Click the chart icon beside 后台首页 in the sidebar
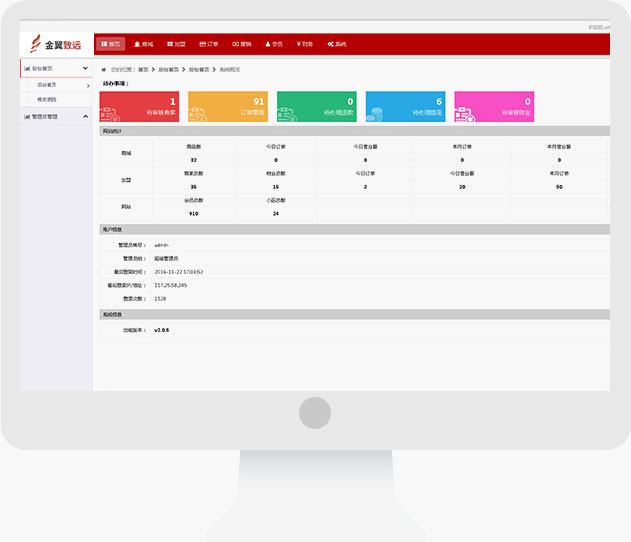 (x=26, y=69)
